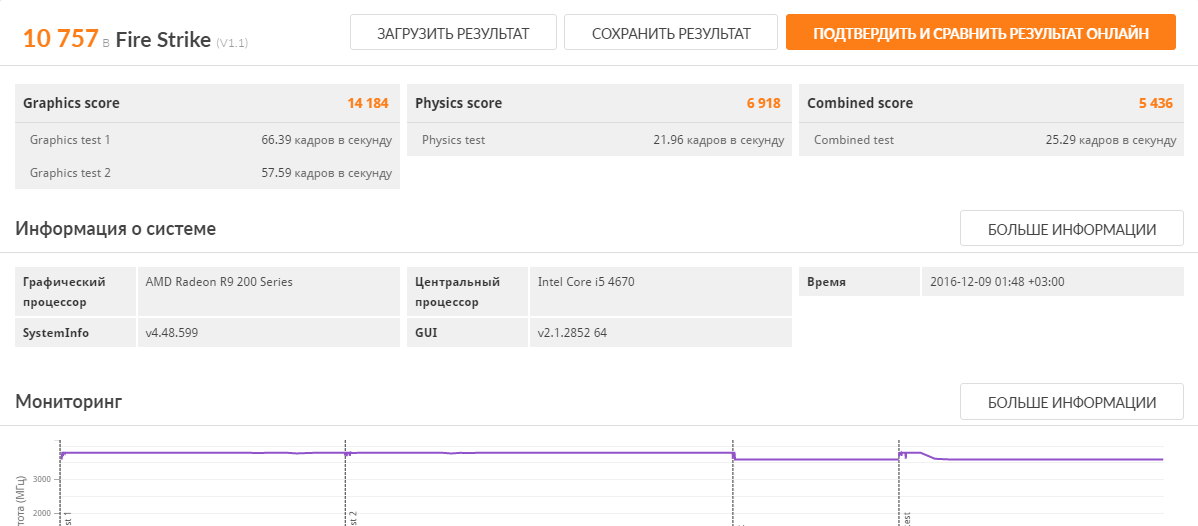Select the Graphics test 1 row
The height and width of the screenshot is (526, 1198).
coord(207,140)
